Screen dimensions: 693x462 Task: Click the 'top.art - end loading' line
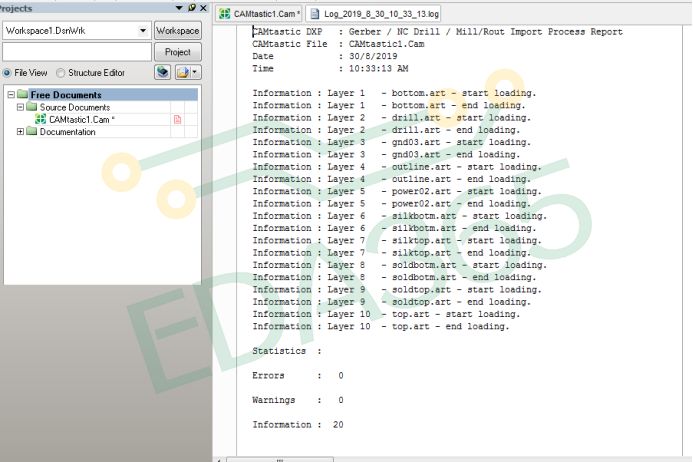click(x=381, y=326)
